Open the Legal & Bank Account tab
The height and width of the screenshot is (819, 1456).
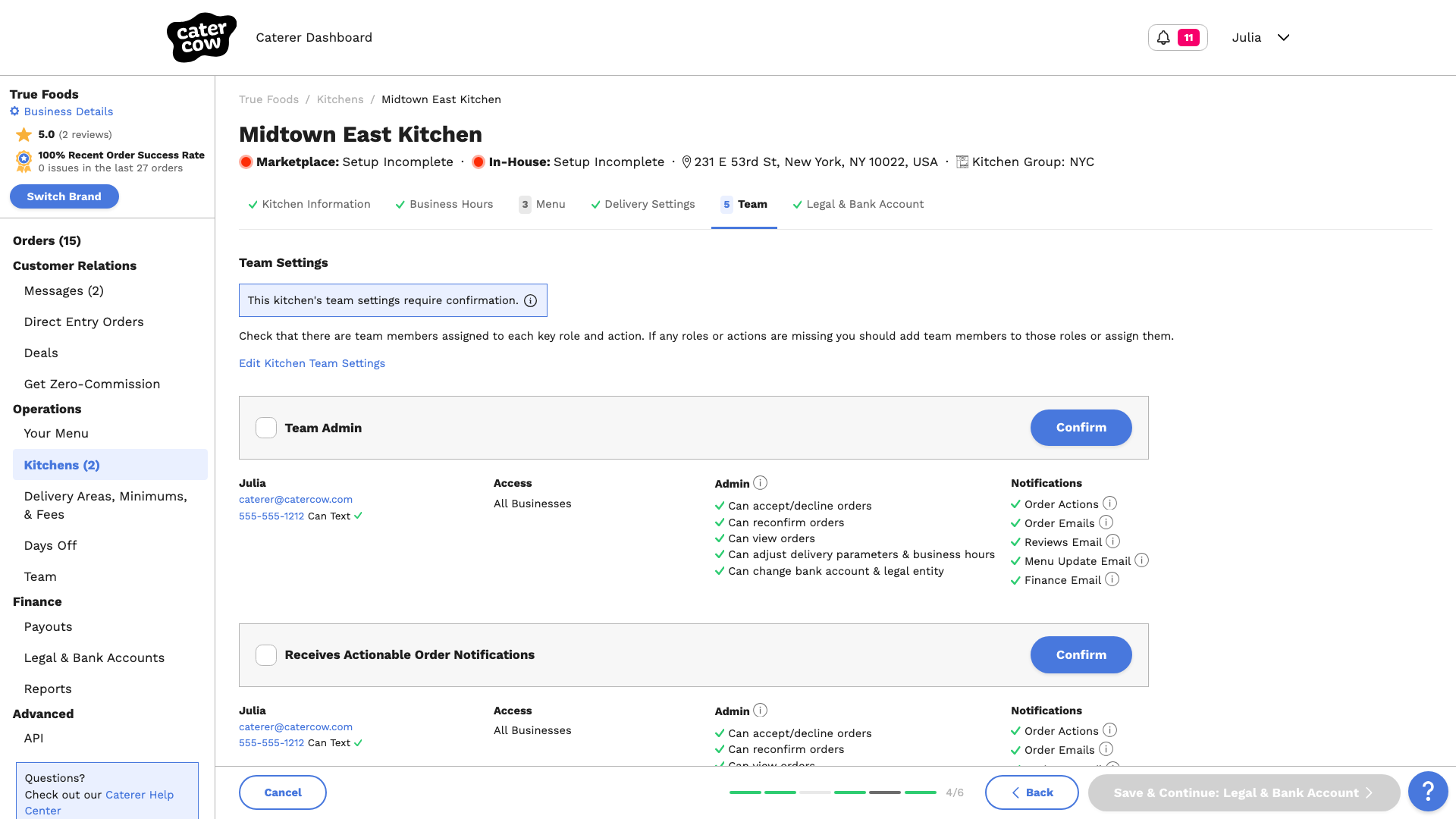[858, 204]
